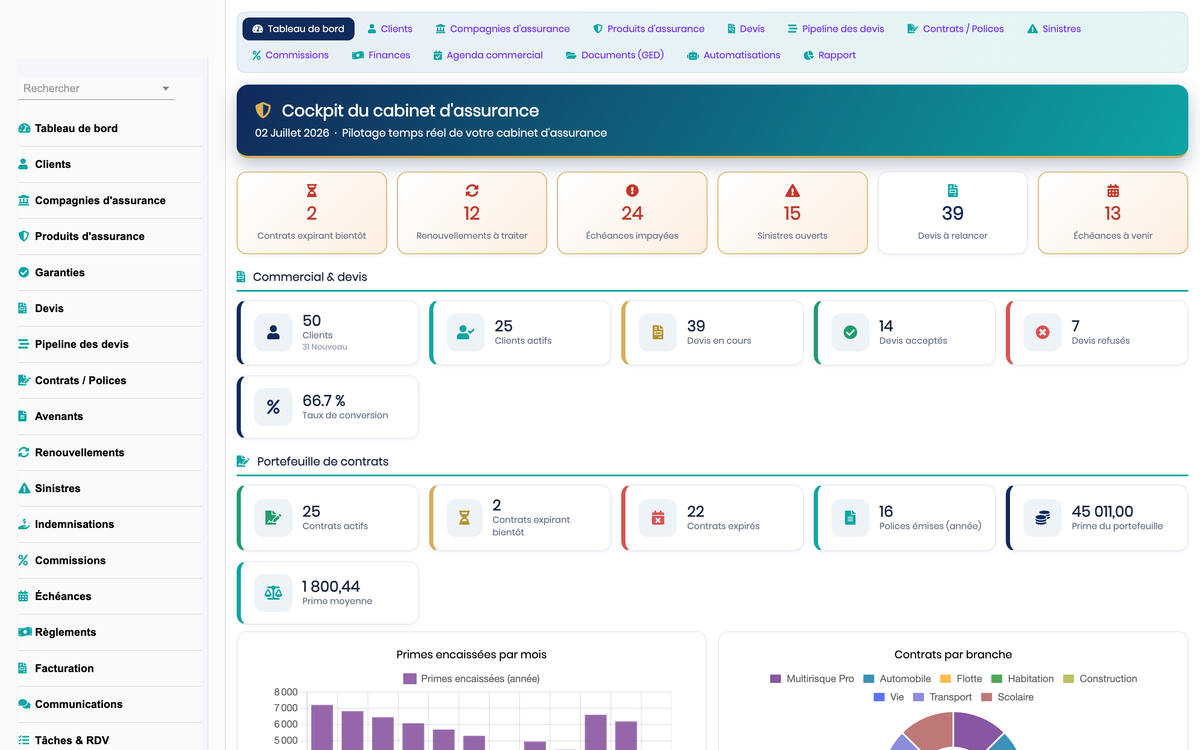Click the '1 800,44' Prime moyenne value
1200x750 pixels.
331,586
